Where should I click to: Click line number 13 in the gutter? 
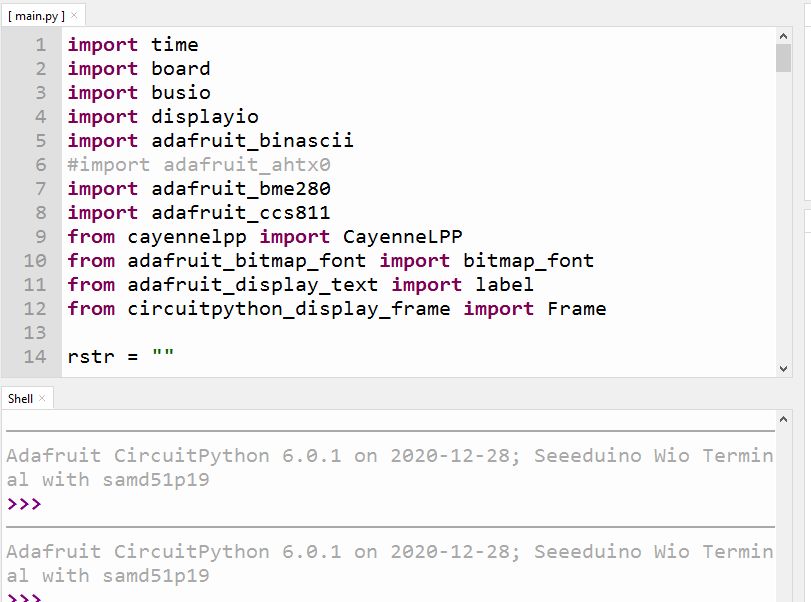click(35, 333)
